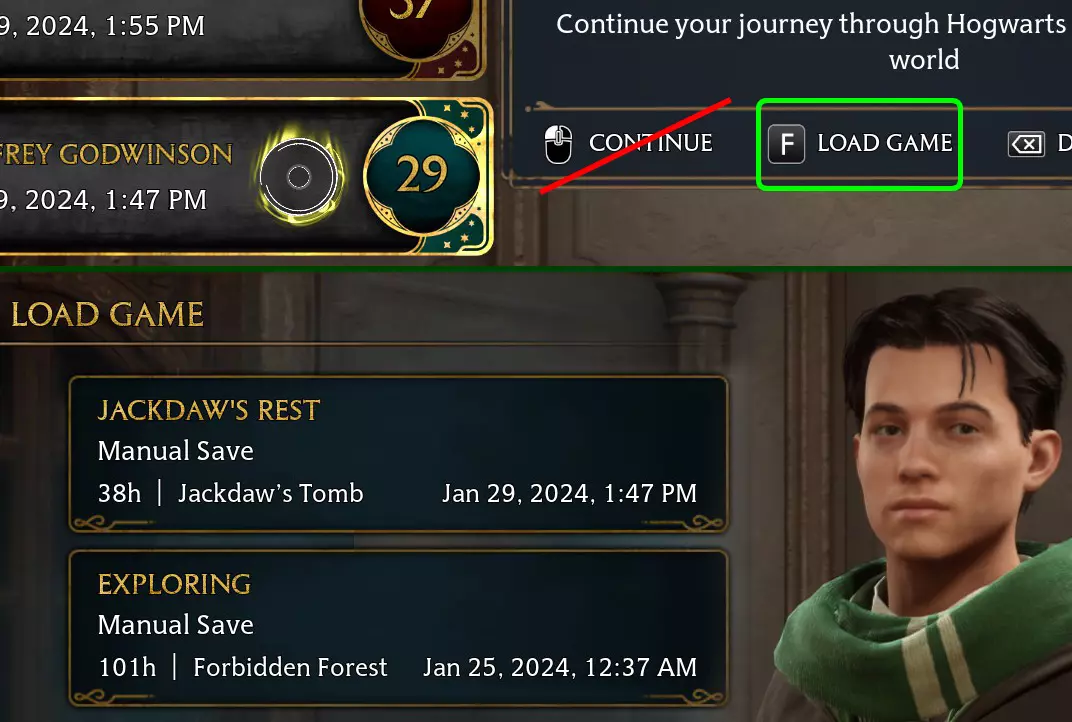Click the Jan 29, 2024, 1:47 PM save date
1072x722 pixels.
(x=570, y=493)
